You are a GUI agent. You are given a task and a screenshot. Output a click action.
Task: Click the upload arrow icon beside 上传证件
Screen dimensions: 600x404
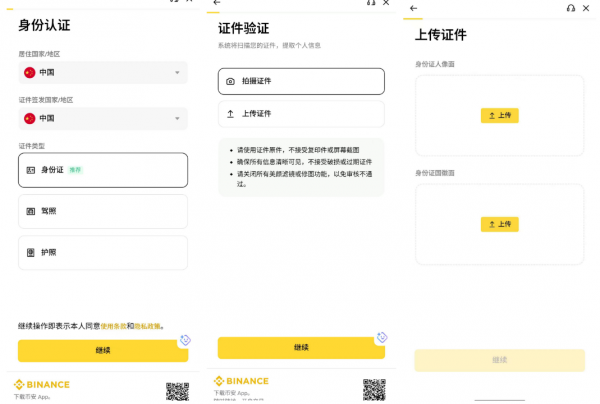coord(230,114)
